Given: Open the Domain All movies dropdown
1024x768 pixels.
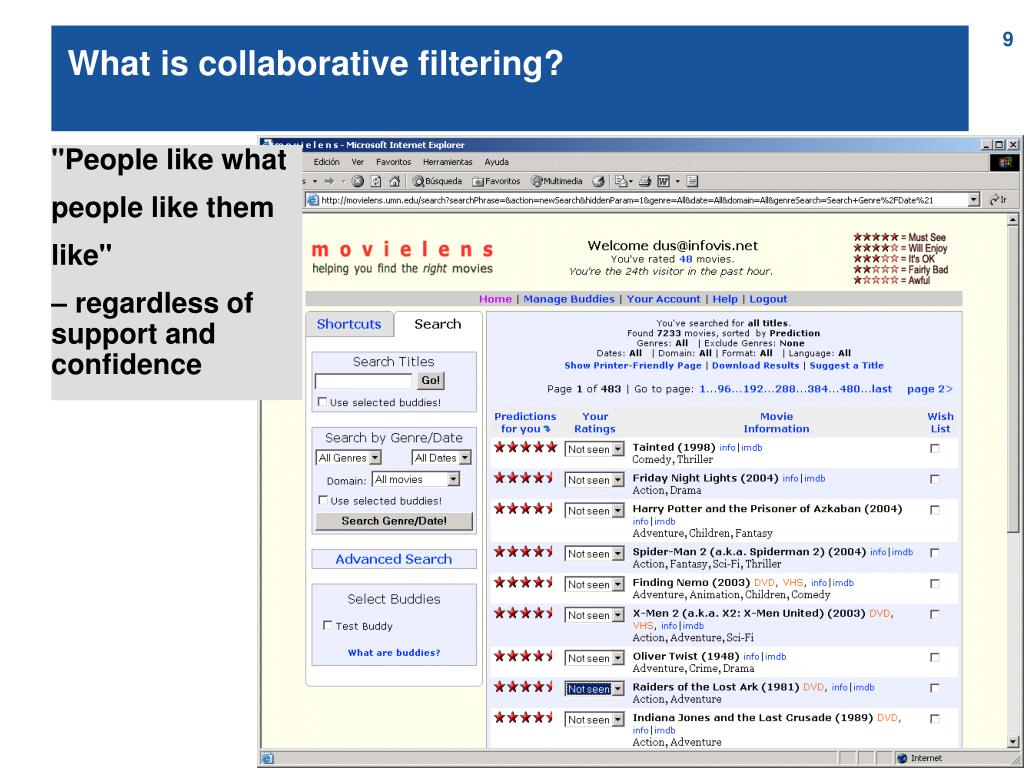Looking at the screenshot, I should [x=416, y=479].
